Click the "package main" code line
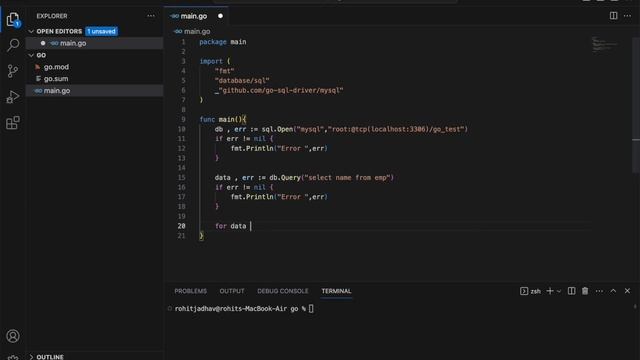Viewport: 640px width, 360px height. [223, 42]
